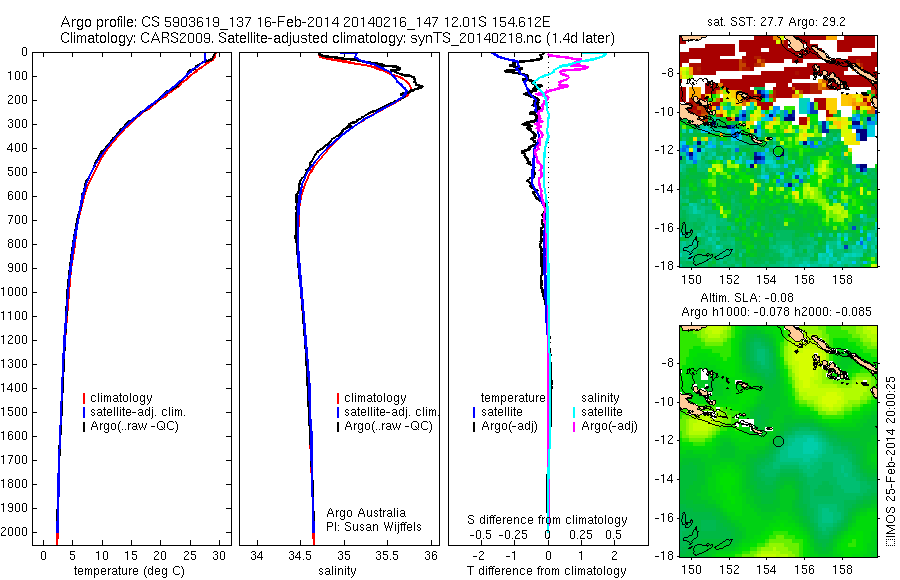Click salinity axis tick '35.5'
900x580 pixels.
click(x=386, y=555)
